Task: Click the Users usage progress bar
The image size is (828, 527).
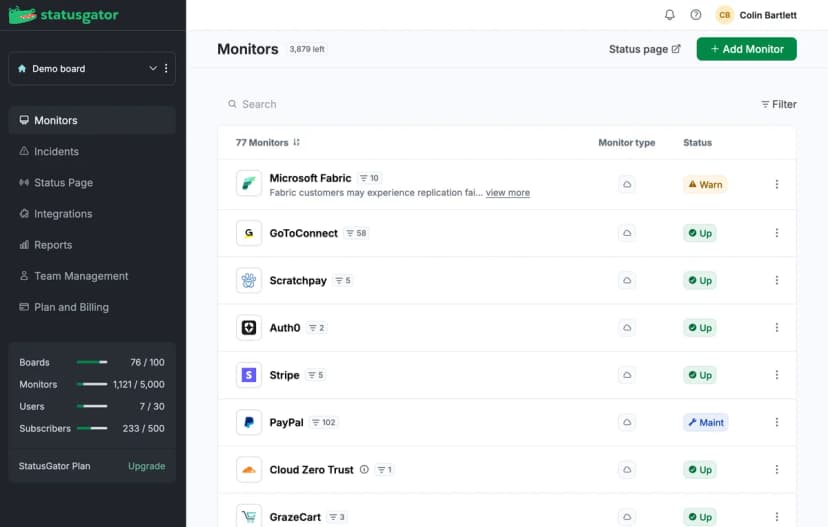Action: [92, 406]
